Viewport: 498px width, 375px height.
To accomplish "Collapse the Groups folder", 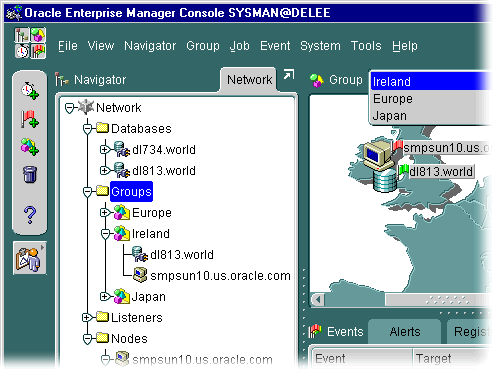I will coord(87,192).
